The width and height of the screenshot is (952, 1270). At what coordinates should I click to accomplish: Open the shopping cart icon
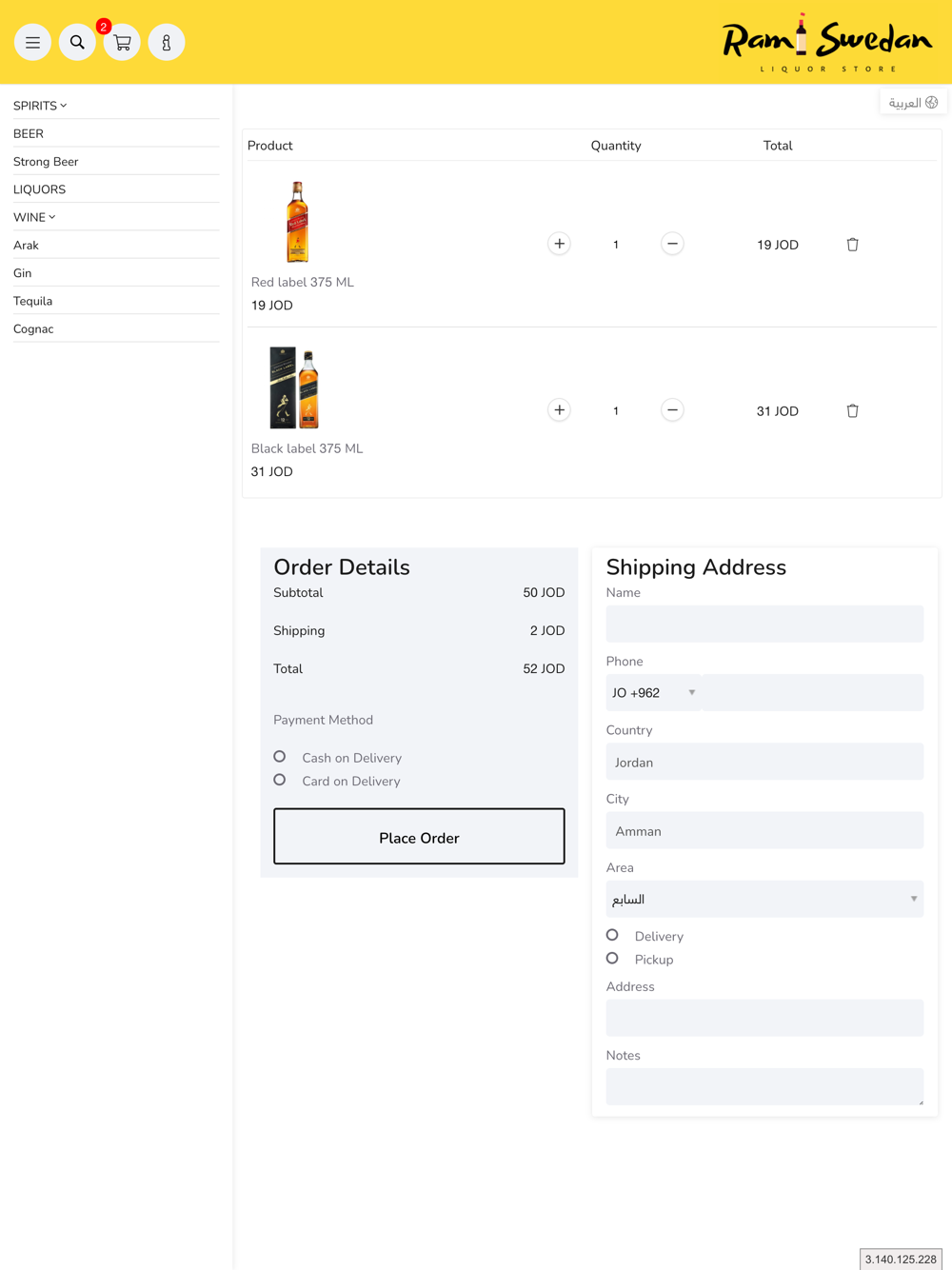[x=122, y=42]
